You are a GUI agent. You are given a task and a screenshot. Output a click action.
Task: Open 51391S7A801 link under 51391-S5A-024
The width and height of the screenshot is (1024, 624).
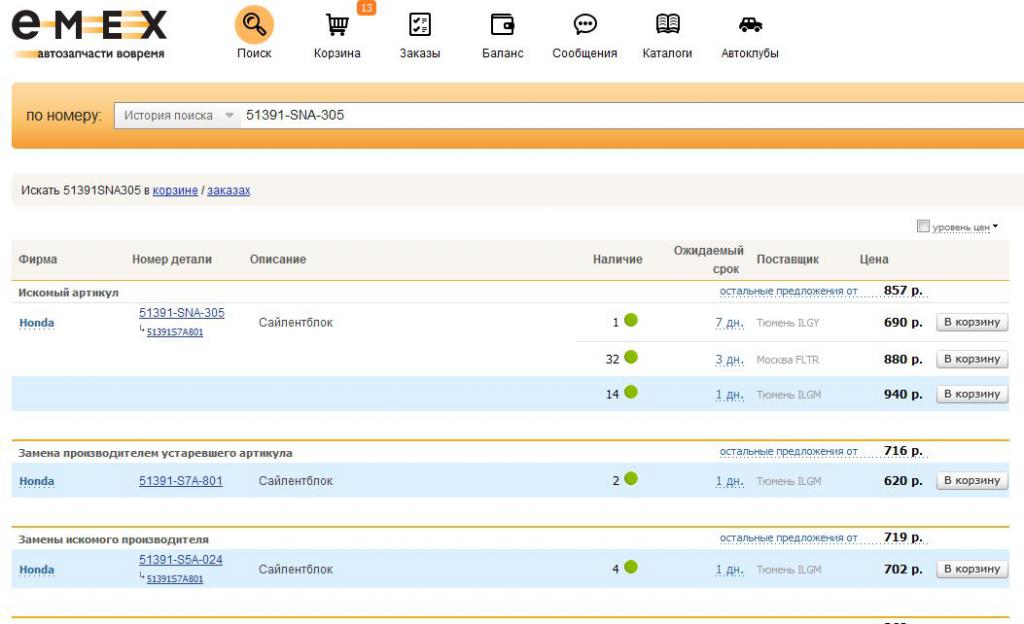click(175, 579)
